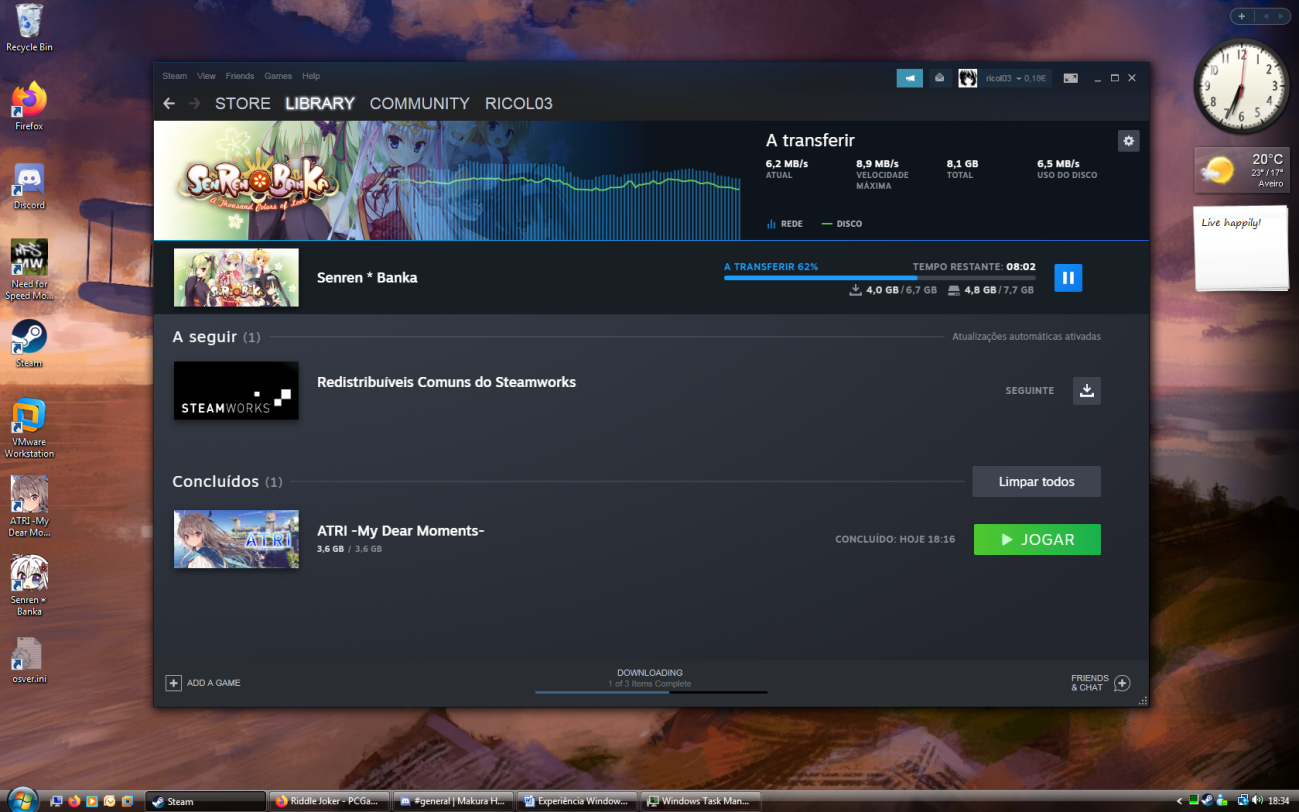Click the DISCO graph legend
This screenshot has width=1299, height=812.
(841, 224)
